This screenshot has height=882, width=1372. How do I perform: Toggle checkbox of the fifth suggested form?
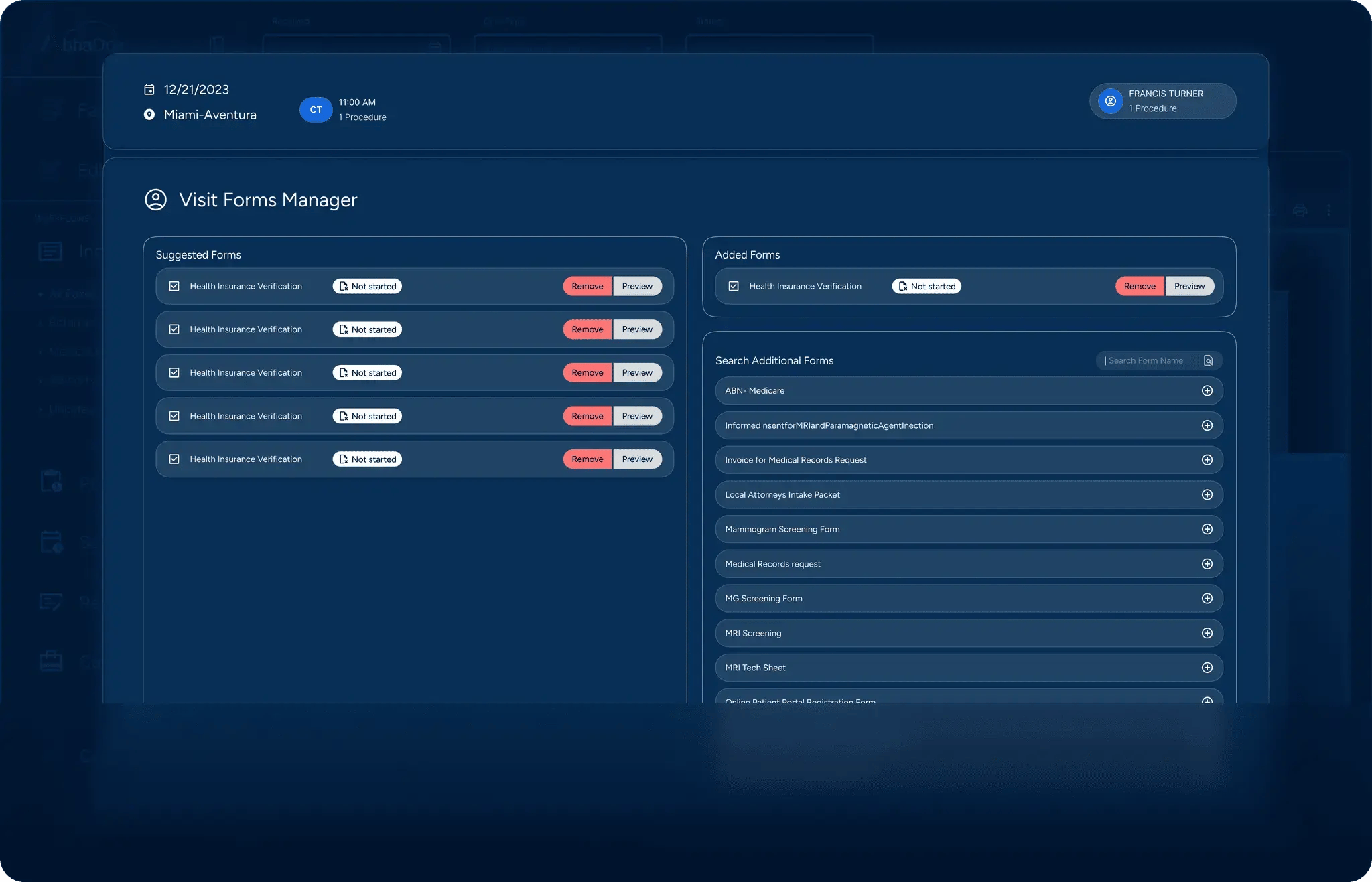tap(174, 459)
